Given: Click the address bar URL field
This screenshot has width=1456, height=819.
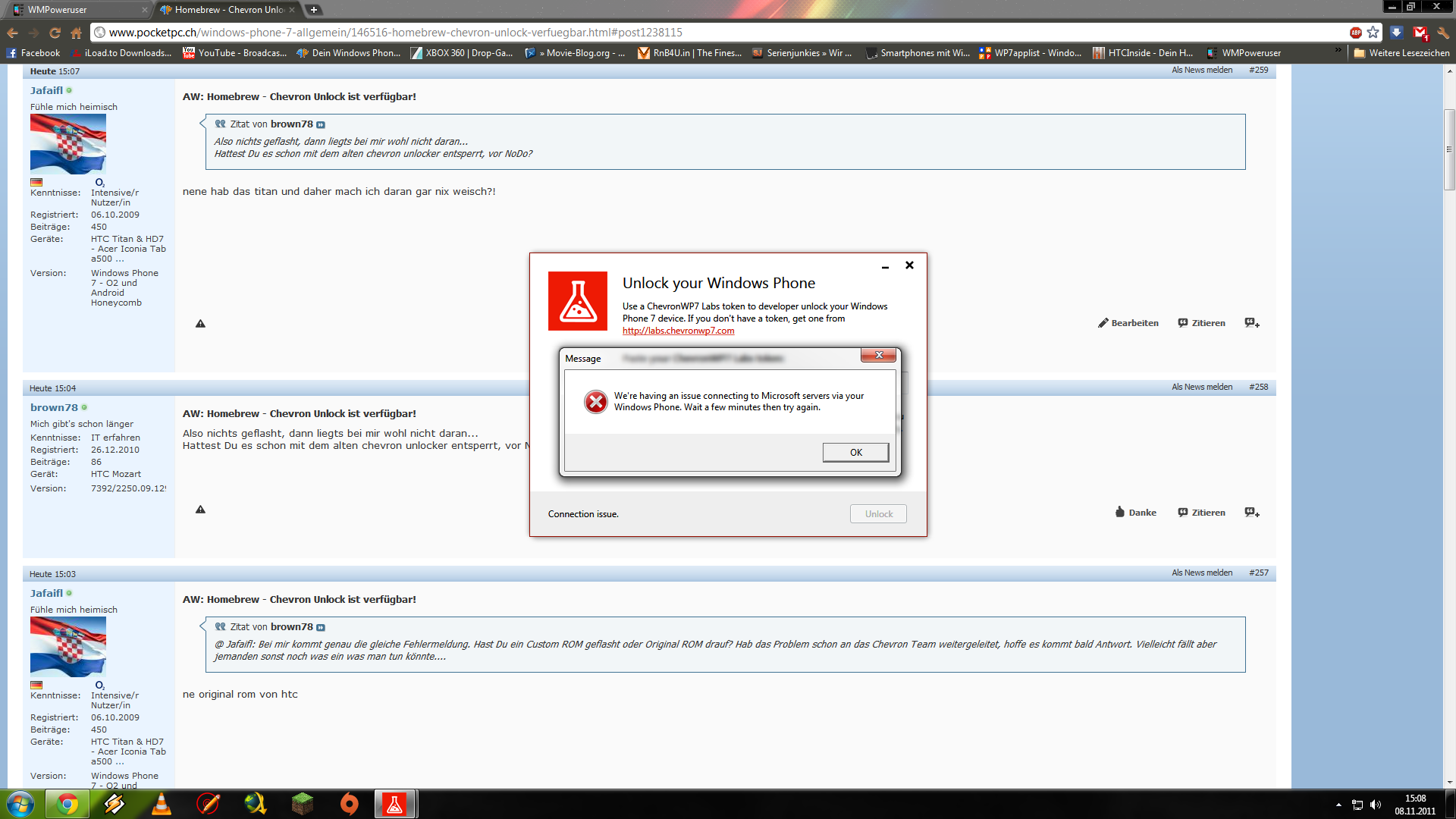Looking at the screenshot, I should point(720,33).
